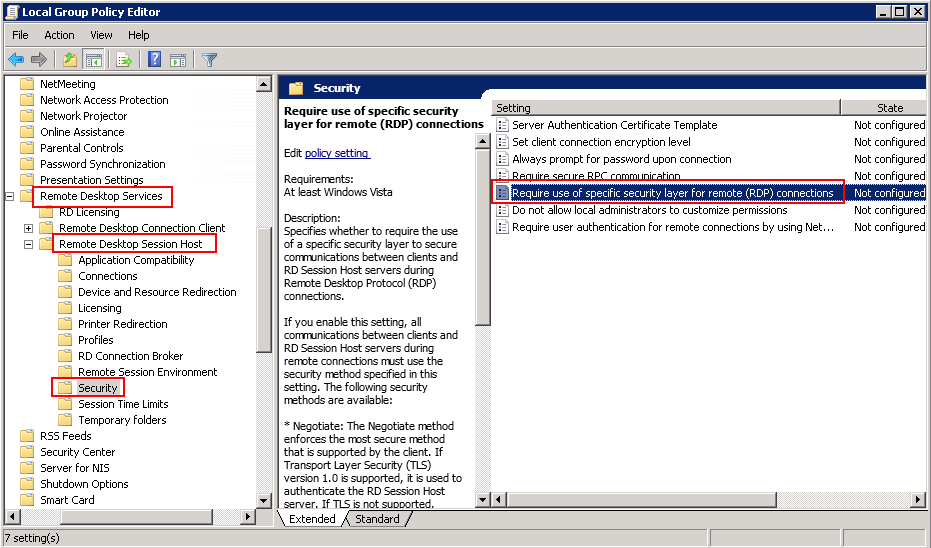Click the tree pane scroll up arrow
The image size is (931, 548).
point(264,84)
